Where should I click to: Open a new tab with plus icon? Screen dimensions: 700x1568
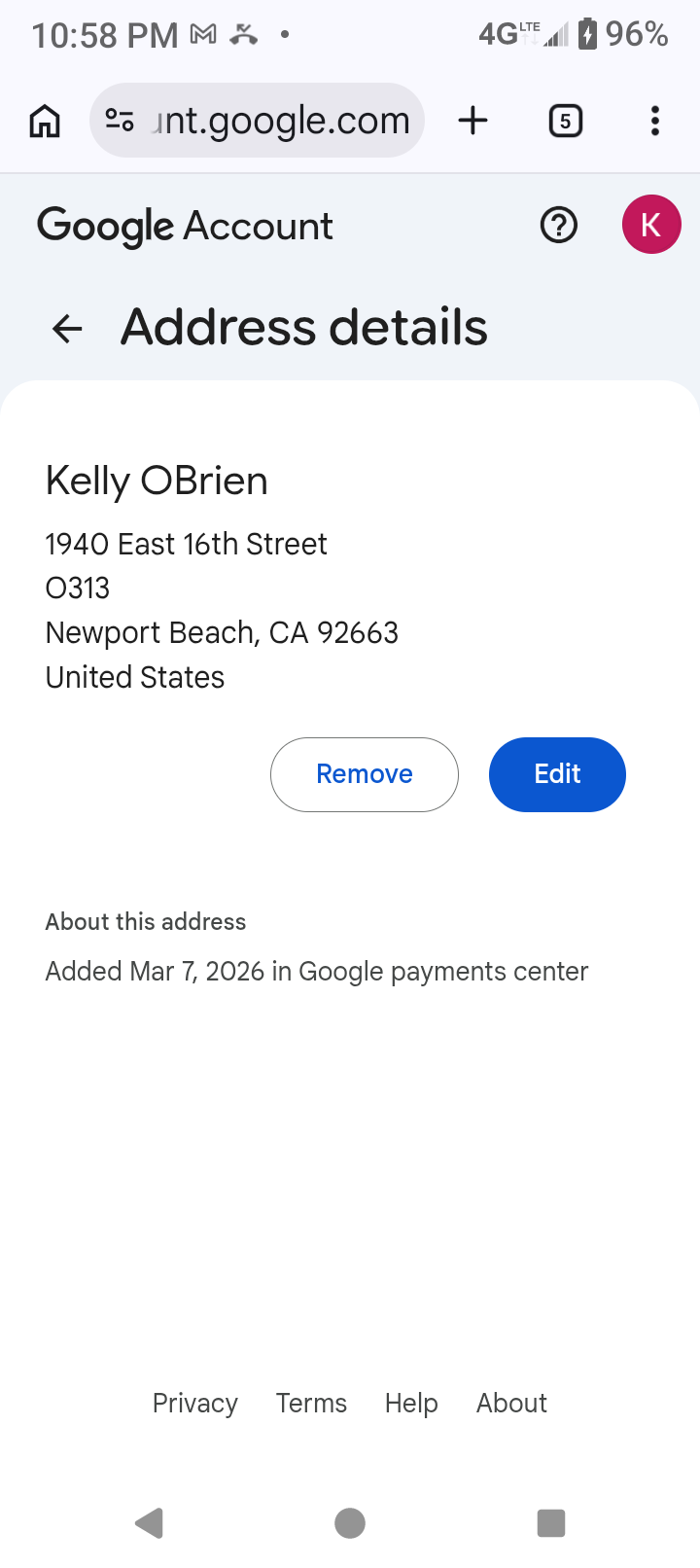[x=472, y=121]
